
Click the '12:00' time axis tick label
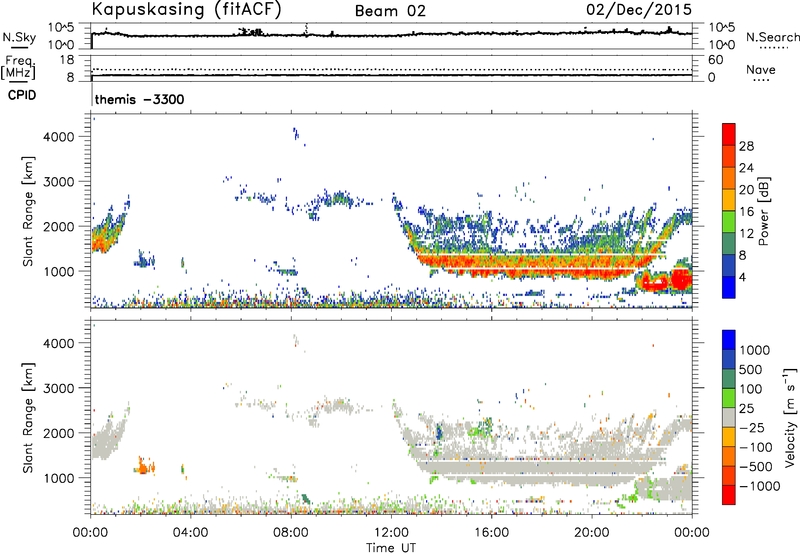click(x=391, y=533)
